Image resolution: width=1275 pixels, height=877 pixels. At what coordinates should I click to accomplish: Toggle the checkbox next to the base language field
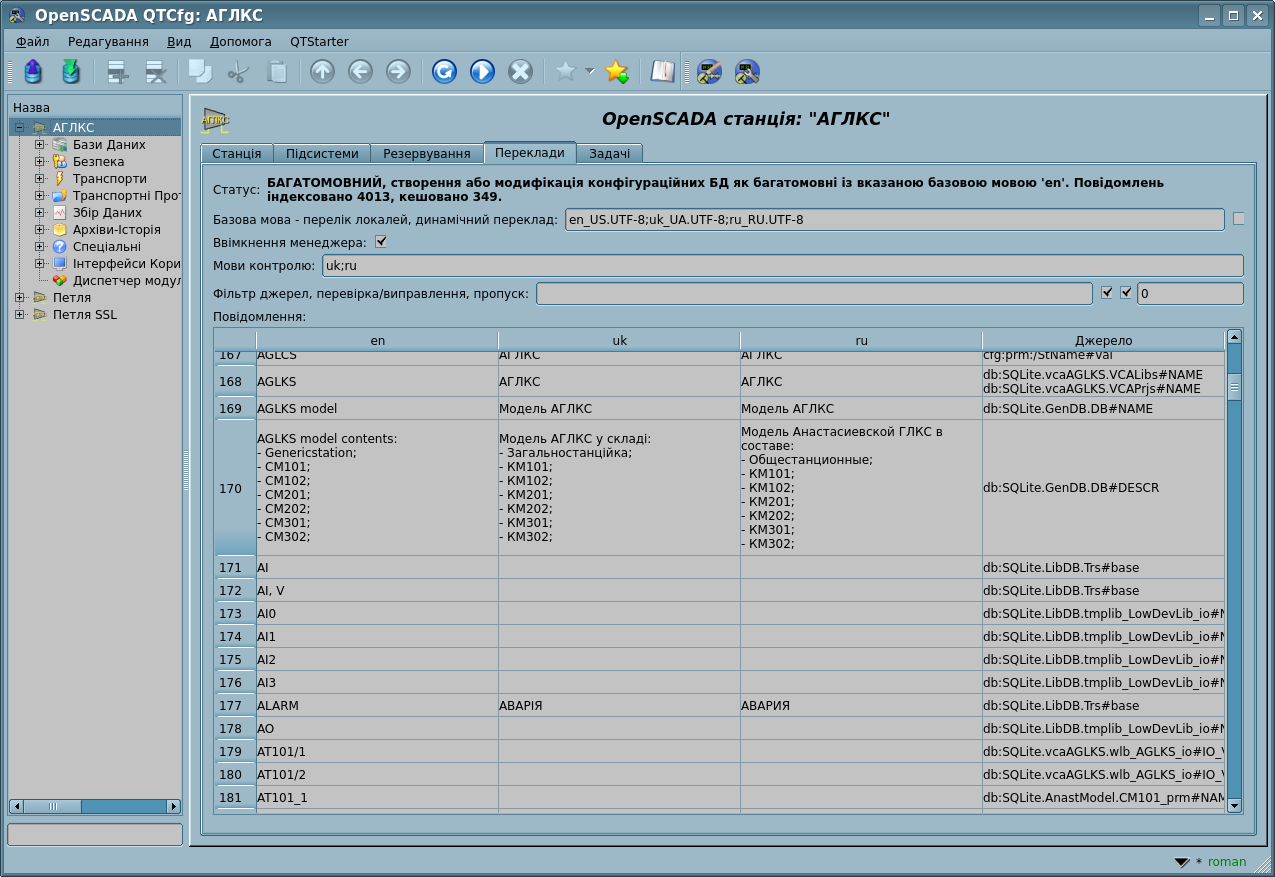(x=1239, y=219)
